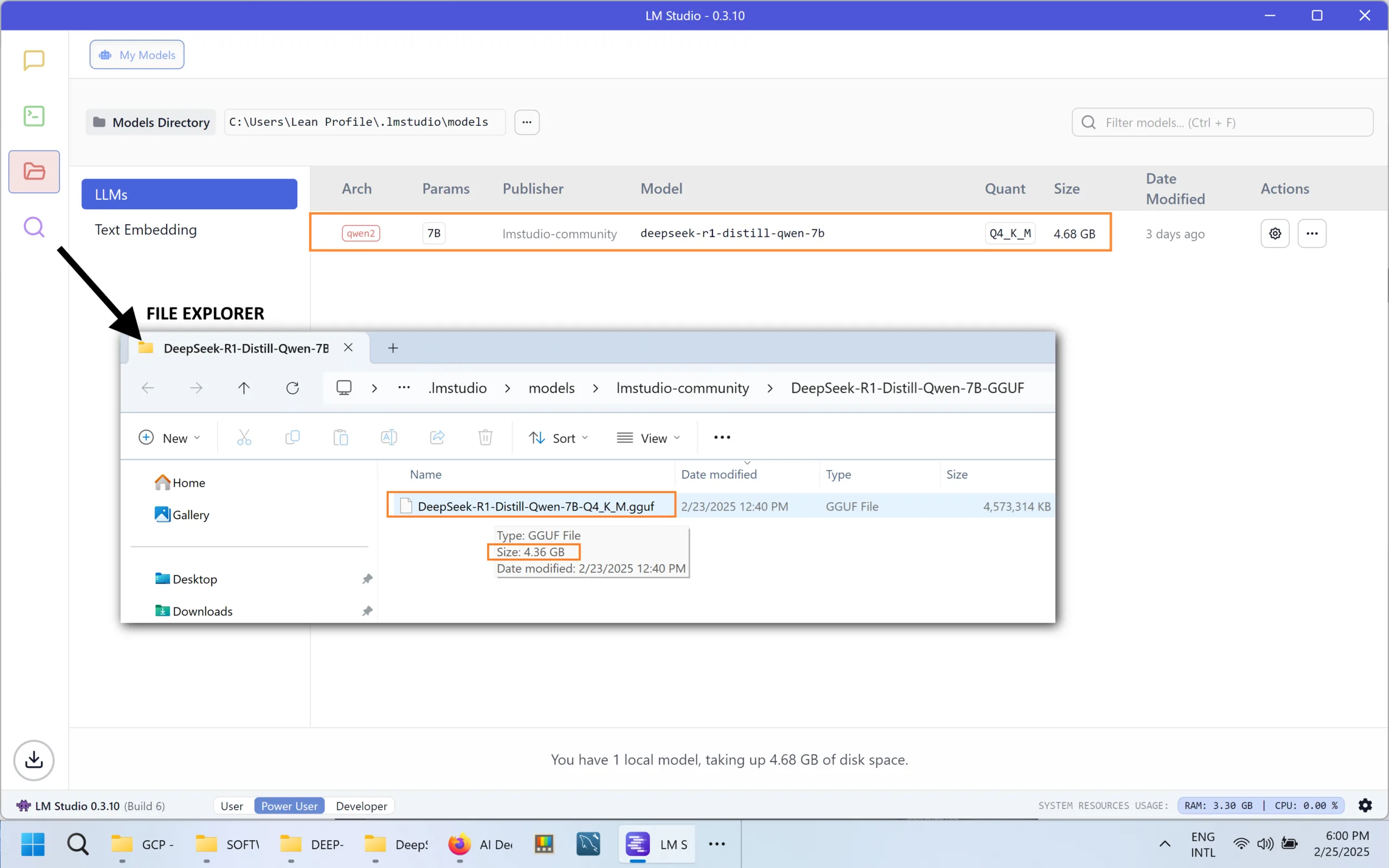This screenshot has width=1389, height=868.
Task: Select the Developer mode toggle
Action: pos(361,806)
